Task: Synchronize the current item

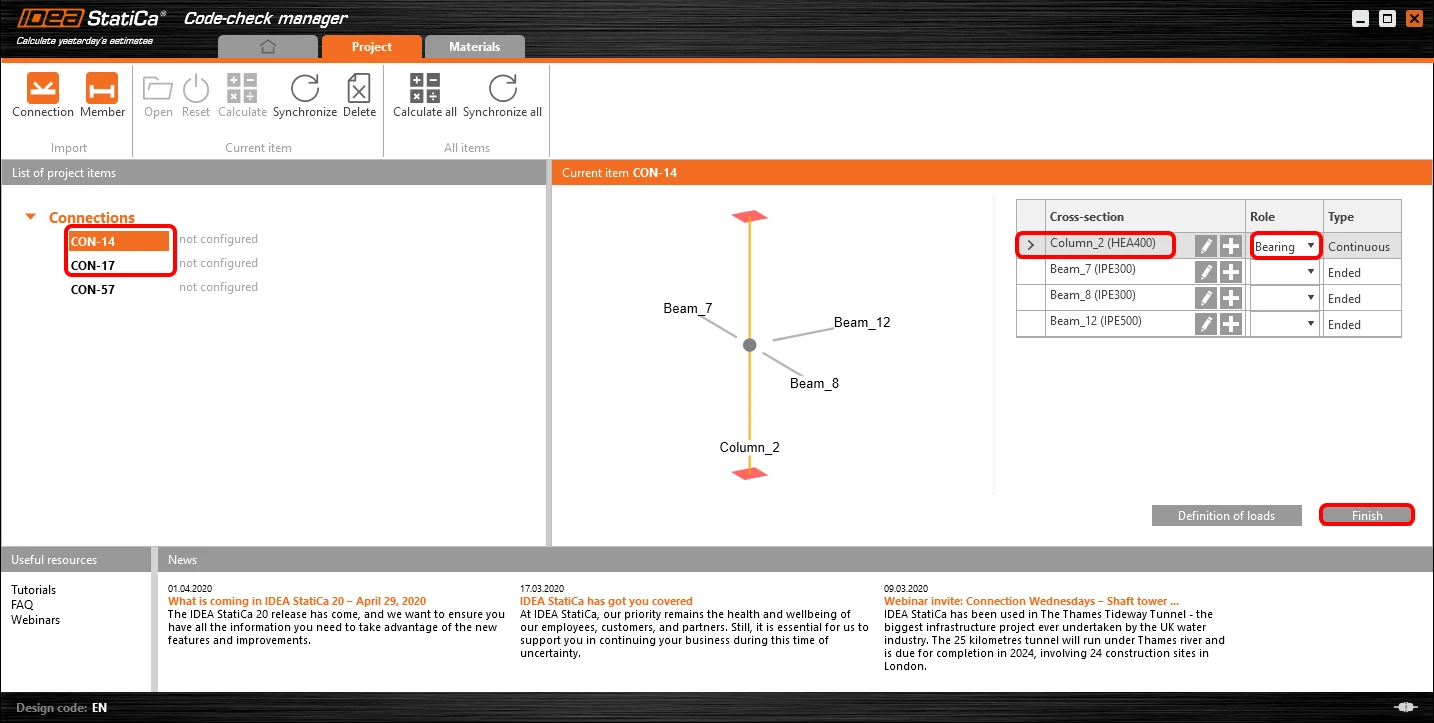Action: [x=305, y=96]
